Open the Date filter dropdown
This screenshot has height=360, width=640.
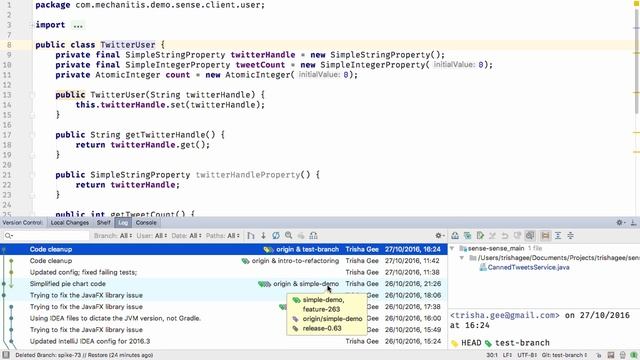pos(187,236)
